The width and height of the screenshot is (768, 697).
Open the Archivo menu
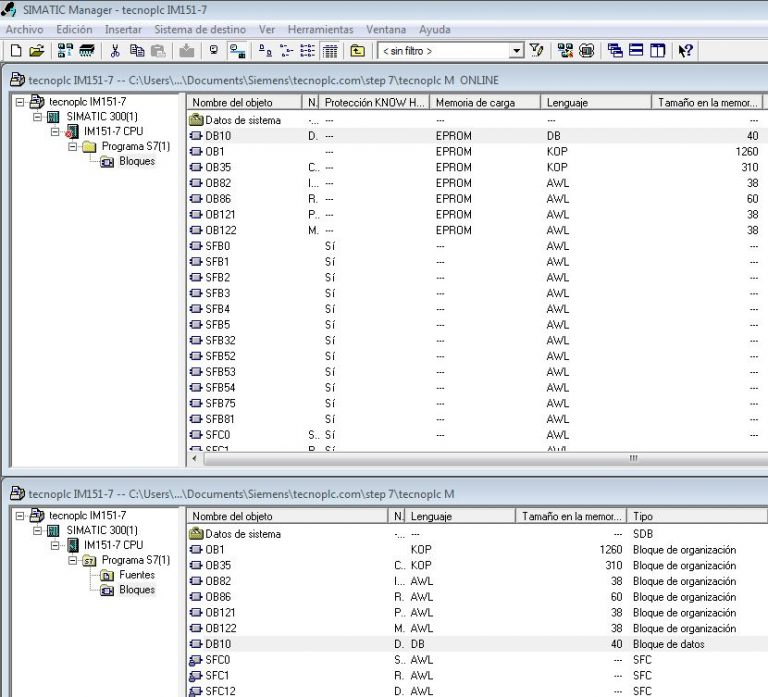click(24, 29)
